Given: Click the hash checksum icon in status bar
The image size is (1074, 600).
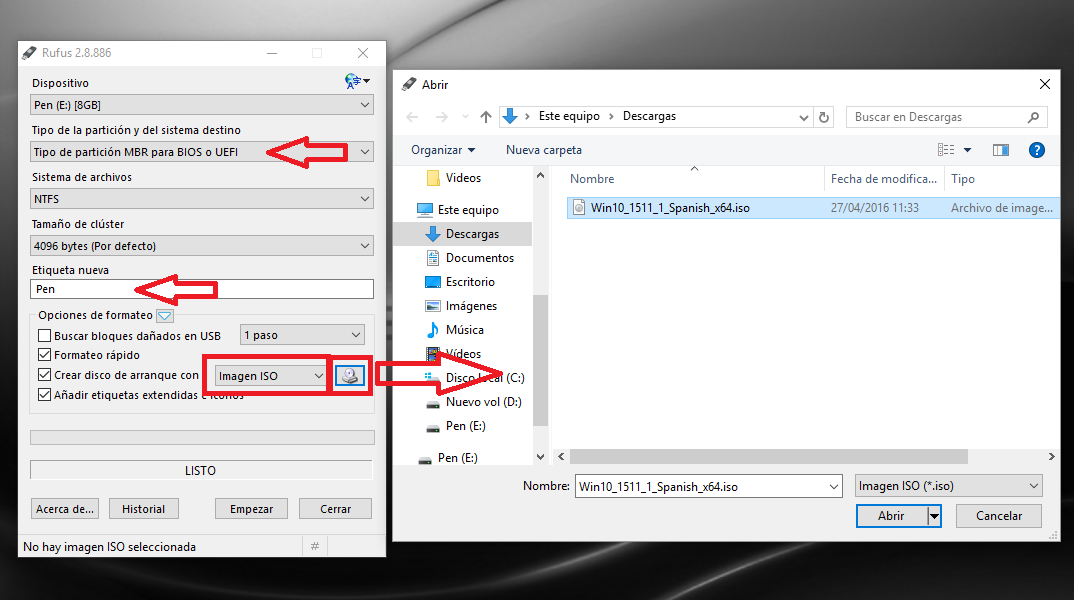Looking at the screenshot, I should [315, 546].
